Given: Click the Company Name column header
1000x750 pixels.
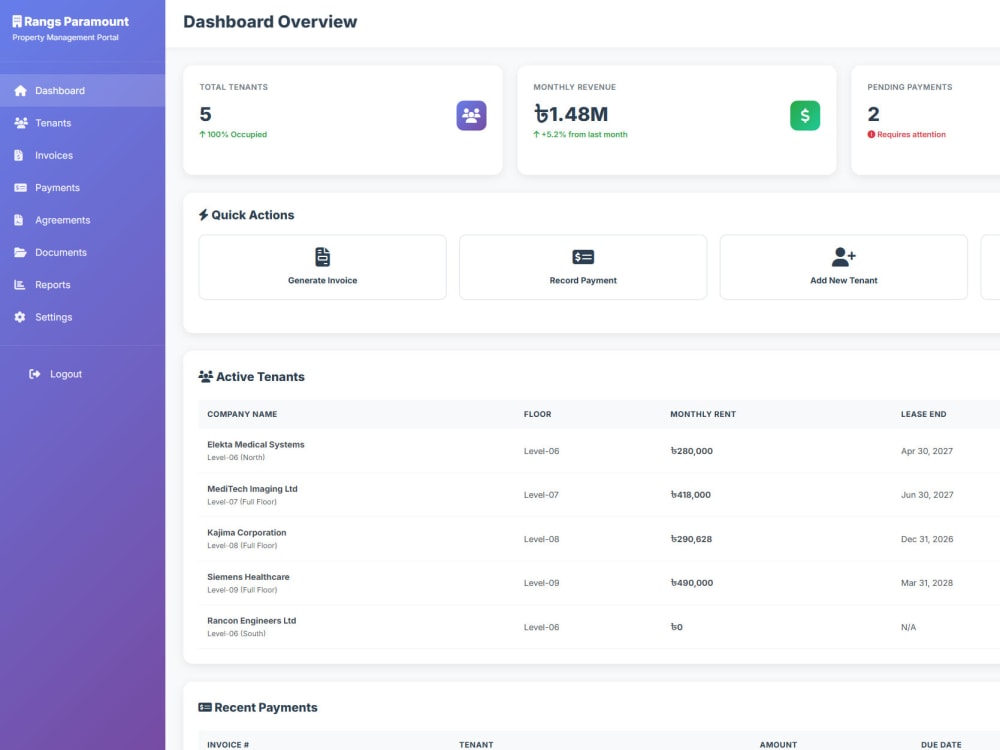Looking at the screenshot, I should click(242, 414).
